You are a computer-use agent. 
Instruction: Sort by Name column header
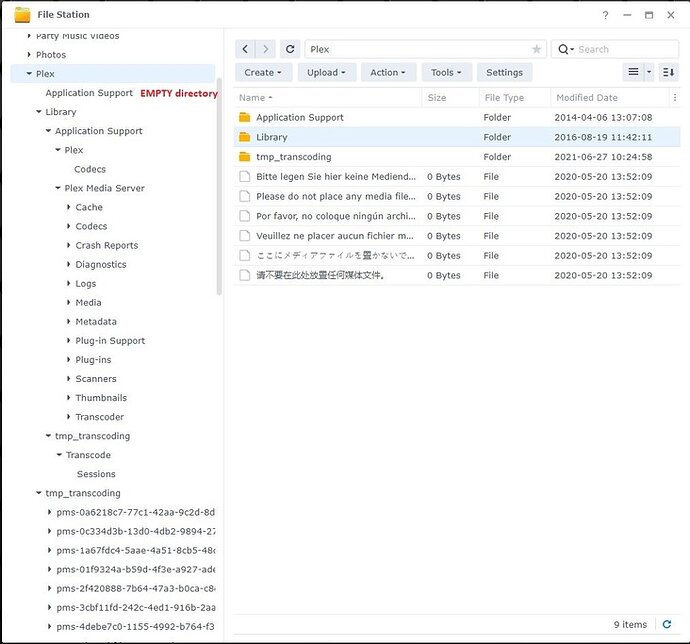click(x=327, y=98)
